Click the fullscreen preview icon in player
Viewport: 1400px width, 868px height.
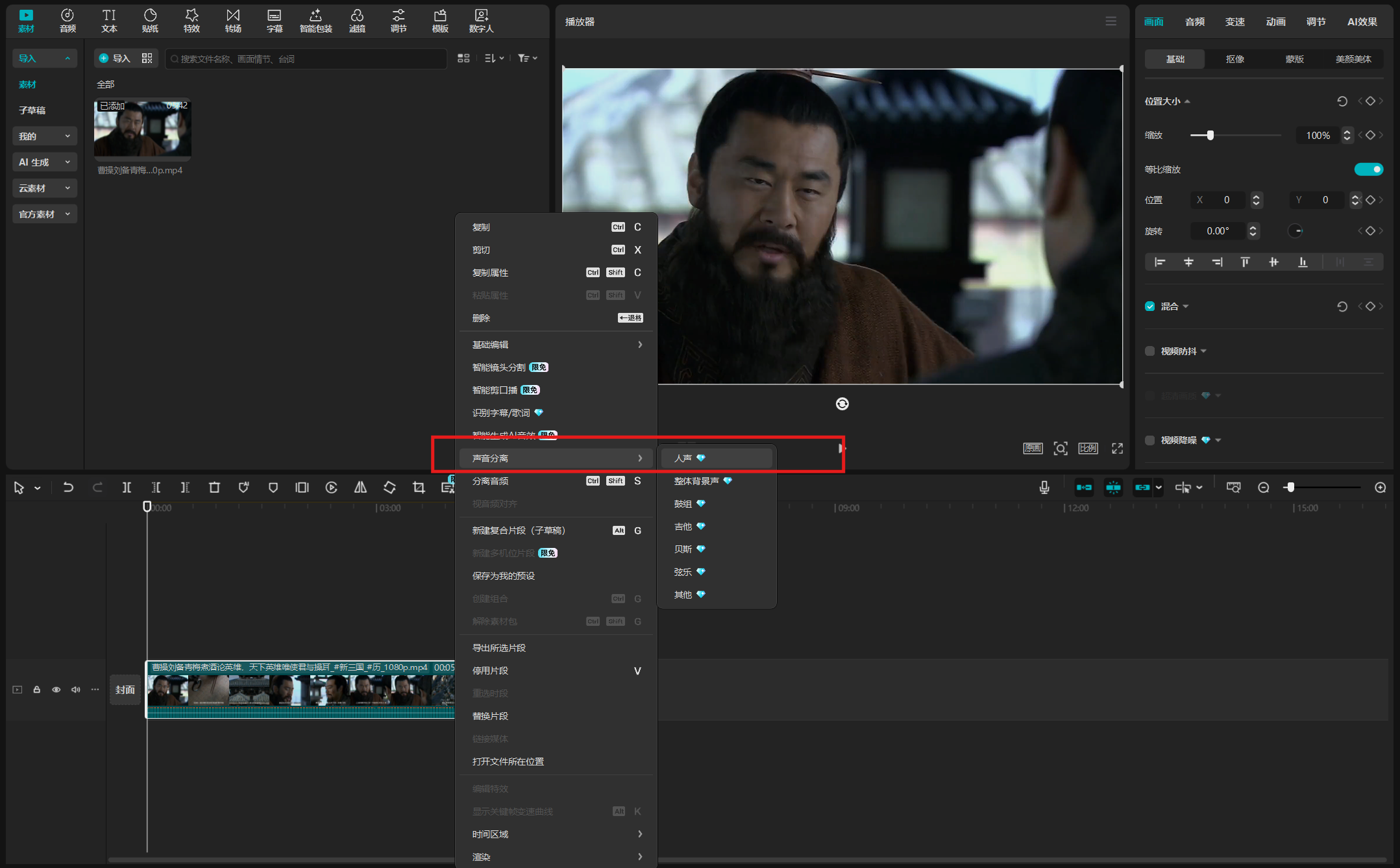(x=1117, y=449)
